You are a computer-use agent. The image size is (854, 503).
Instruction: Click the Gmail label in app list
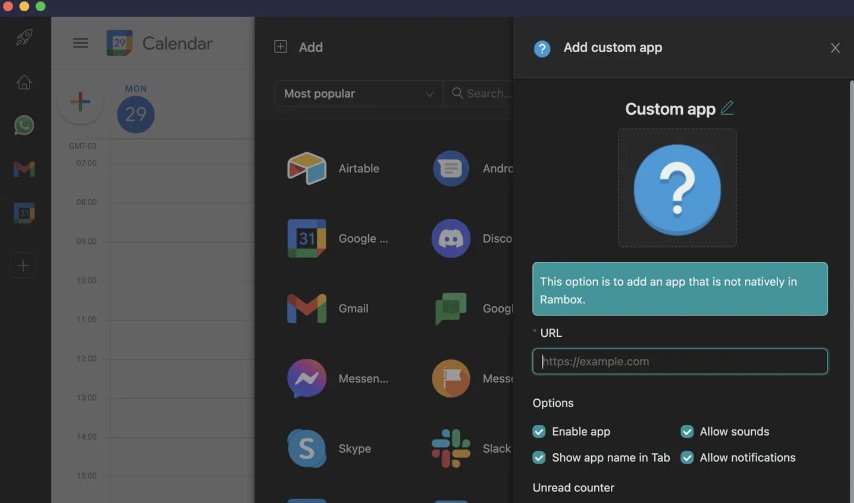(x=353, y=308)
